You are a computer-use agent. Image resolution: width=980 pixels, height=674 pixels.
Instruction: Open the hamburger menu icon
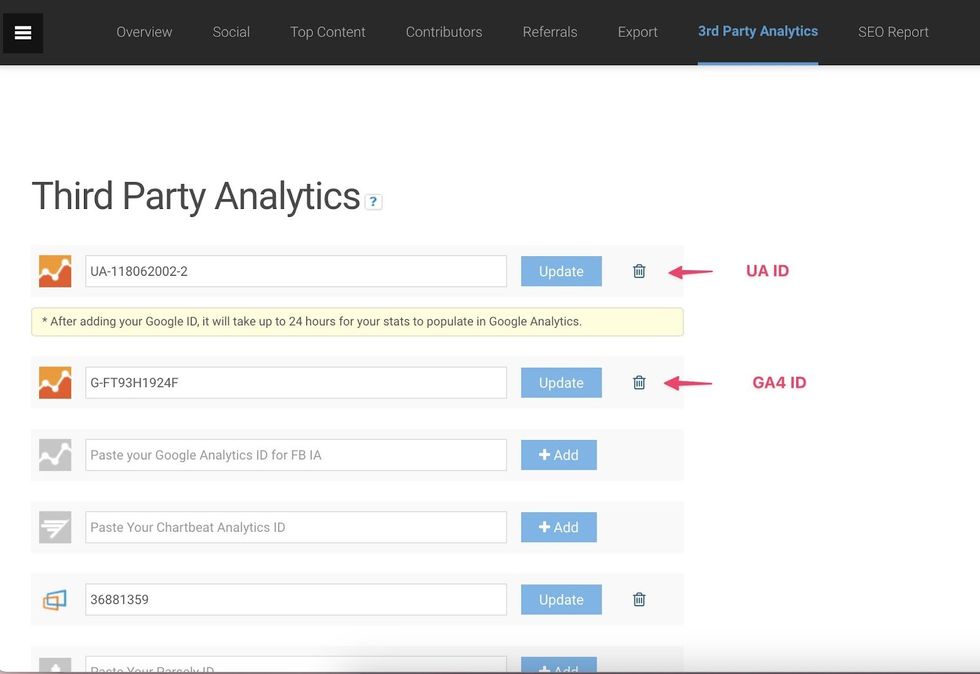tap(23, 33)
